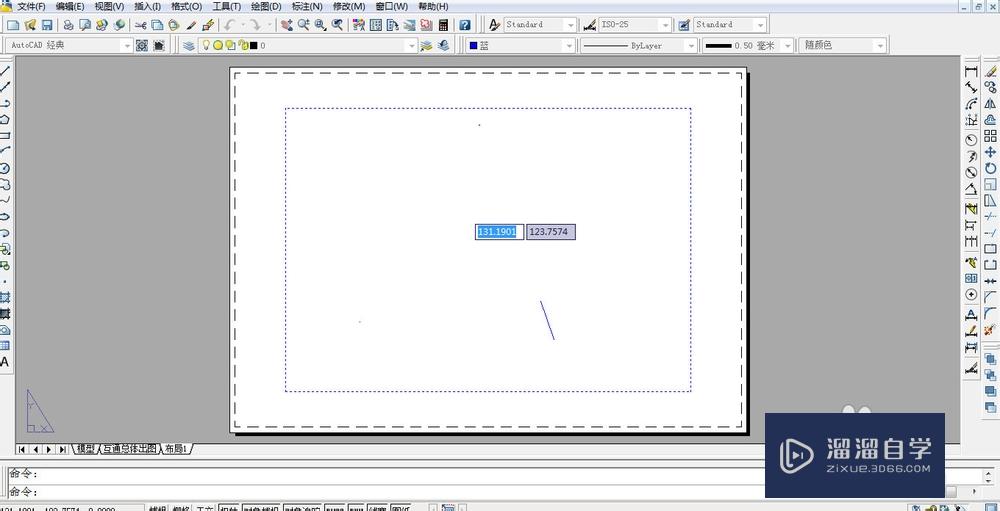Expand the text style Standard dropdown
The width and height of the screenshot is (1000, 511).
571,25
